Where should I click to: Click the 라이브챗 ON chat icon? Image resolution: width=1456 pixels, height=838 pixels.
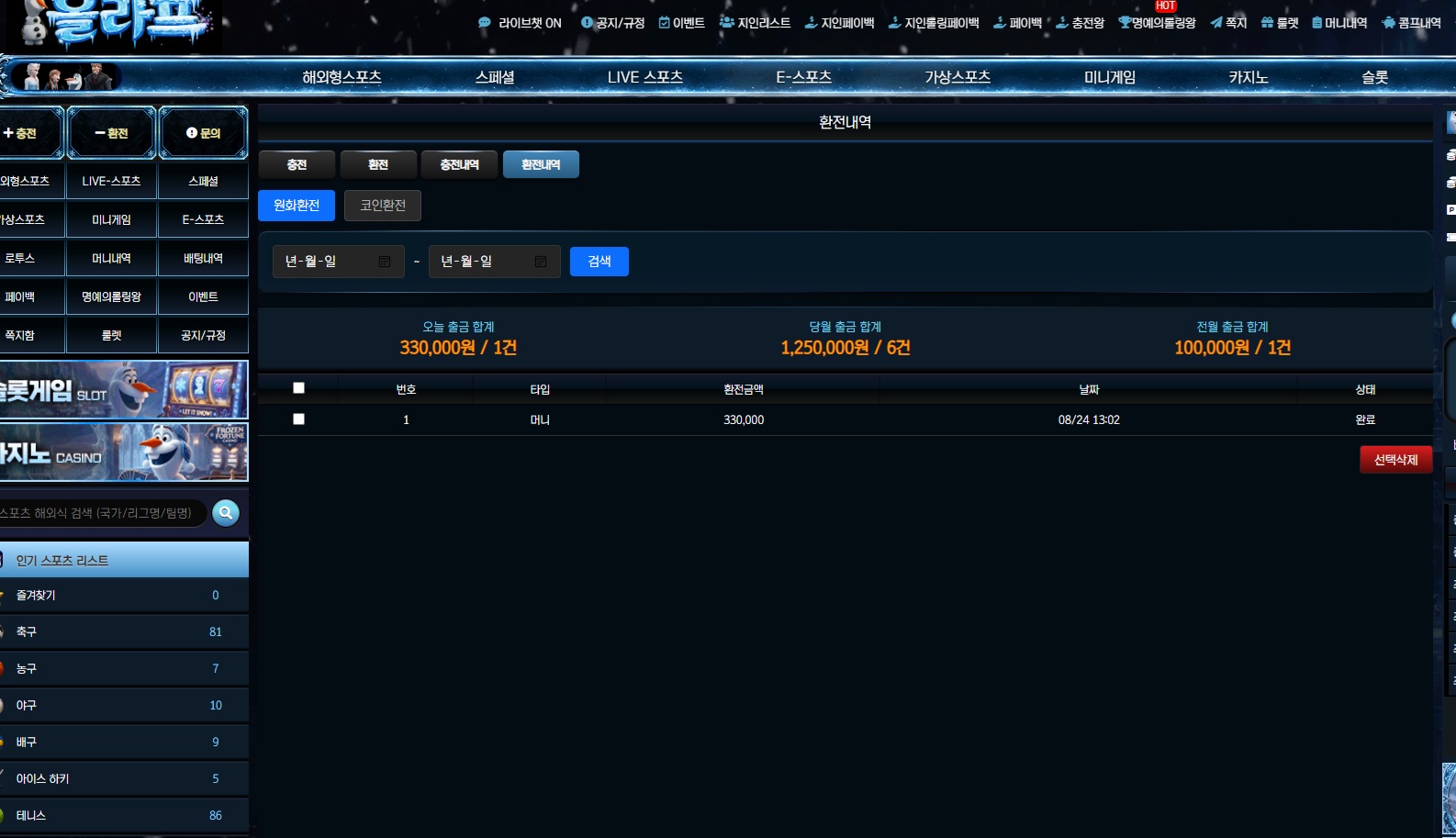tap(485, 23)
